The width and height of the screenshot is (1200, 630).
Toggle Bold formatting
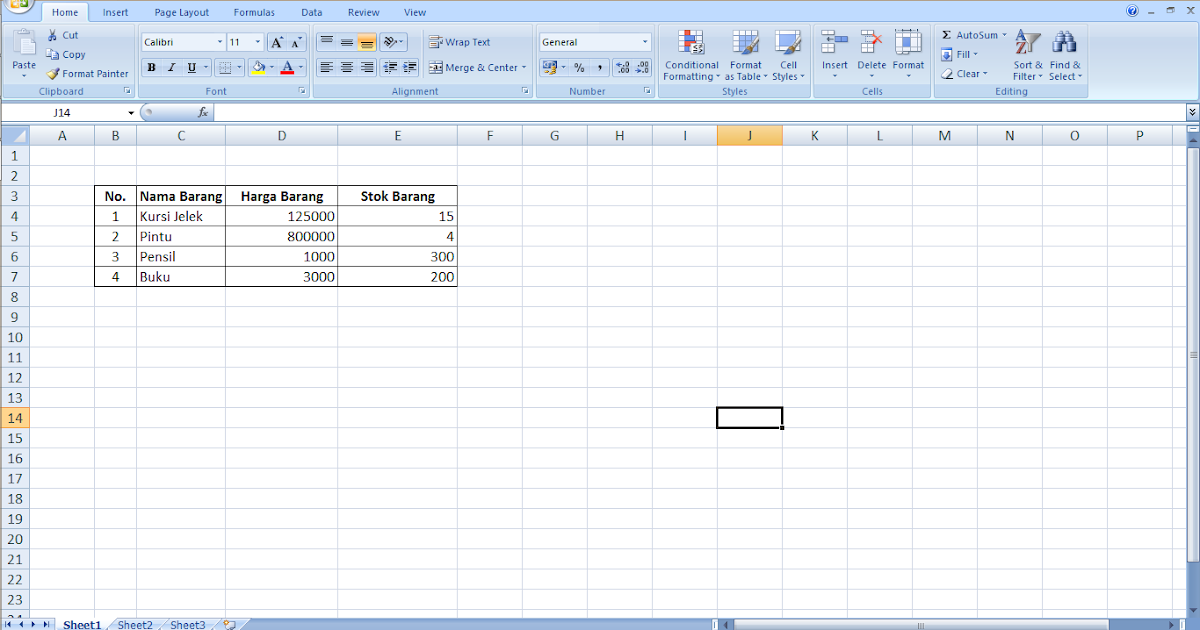pos(151,67)
